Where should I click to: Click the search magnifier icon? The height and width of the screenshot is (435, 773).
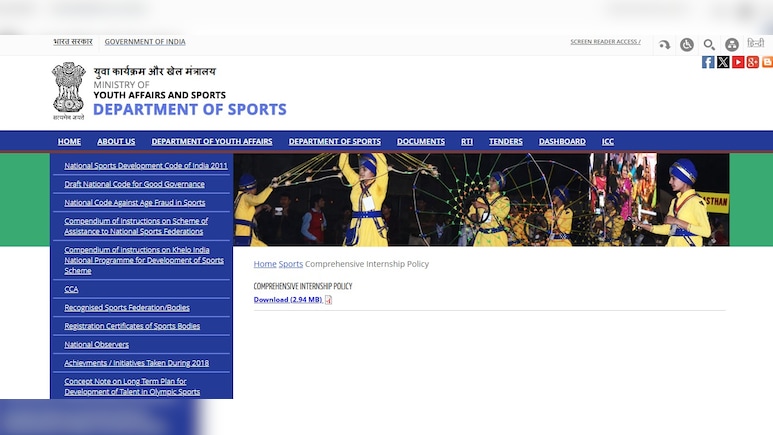coord(709,45)
